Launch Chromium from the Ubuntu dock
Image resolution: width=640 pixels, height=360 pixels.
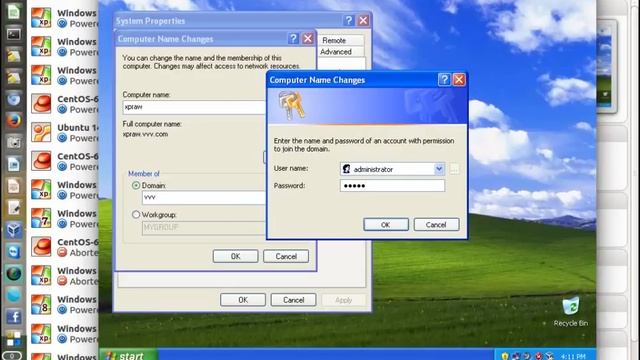[x=13, y=99]
